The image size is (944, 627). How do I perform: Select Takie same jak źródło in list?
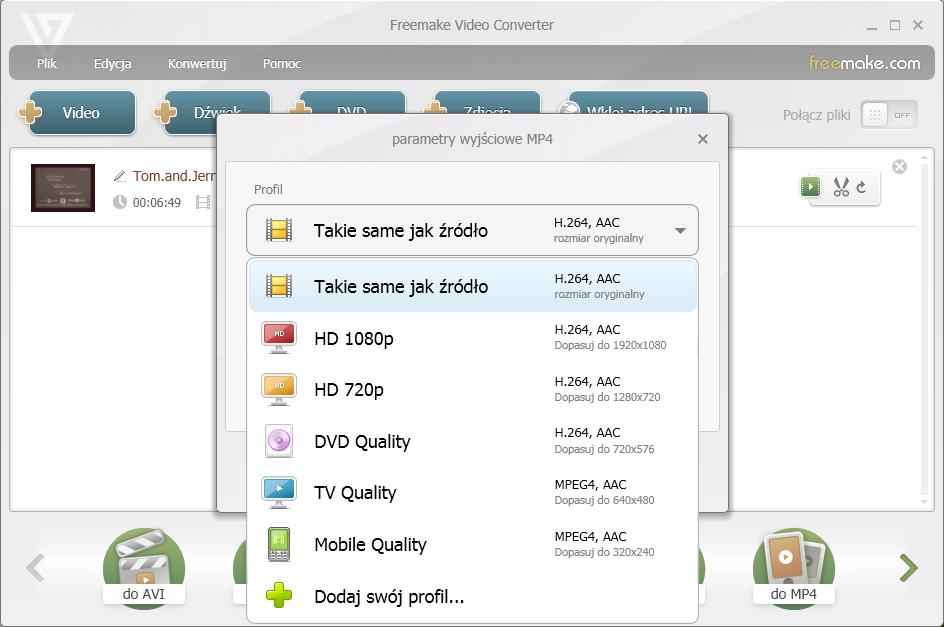click(x=472, y=286)
